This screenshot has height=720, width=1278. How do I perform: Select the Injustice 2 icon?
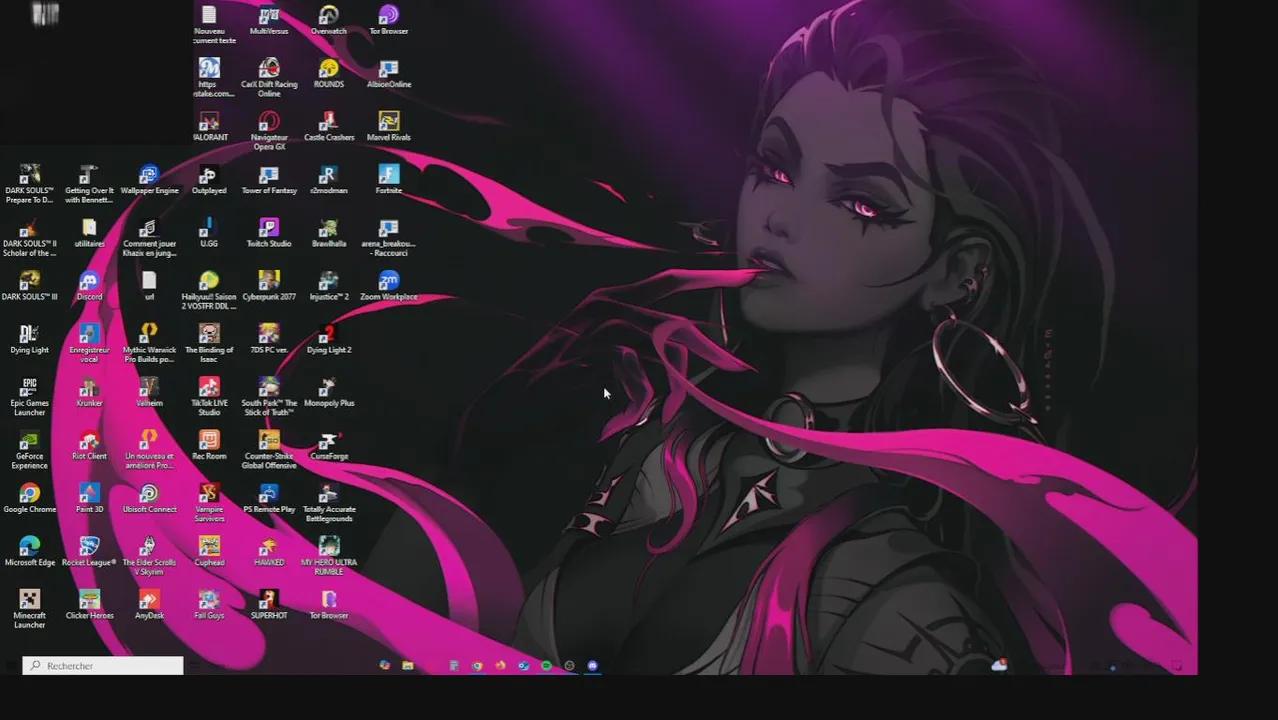(329, 286)
